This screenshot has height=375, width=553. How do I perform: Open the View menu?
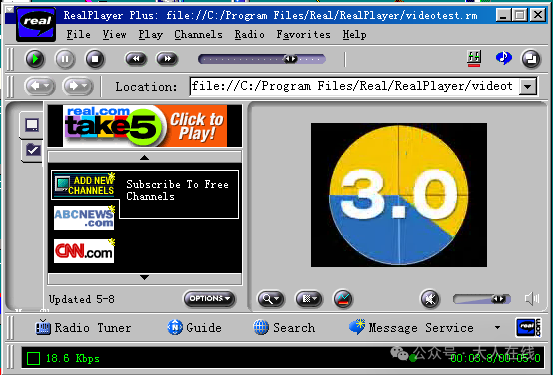[x=114, y=35]
